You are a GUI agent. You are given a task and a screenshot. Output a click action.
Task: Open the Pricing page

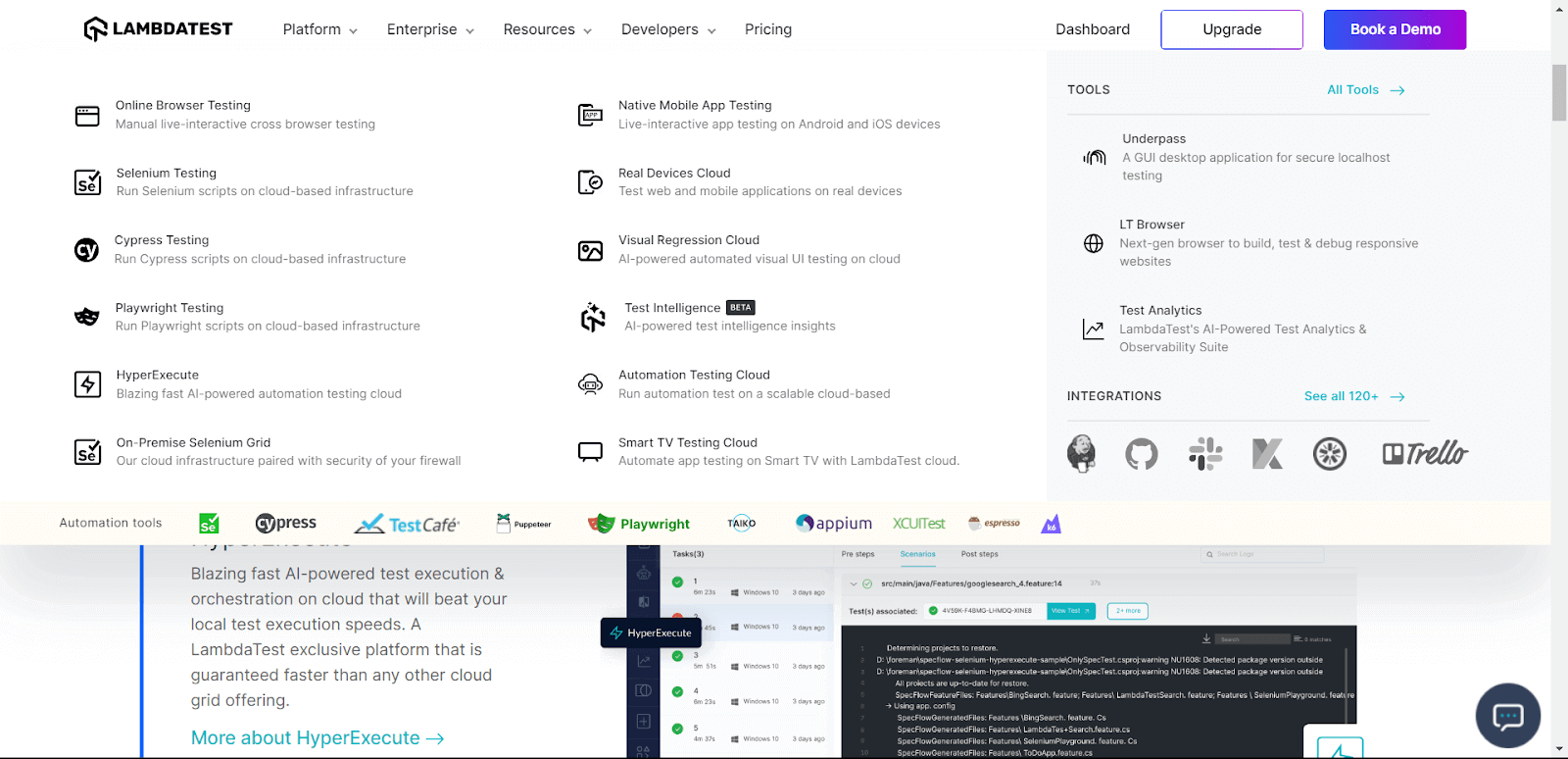[768, 29]
